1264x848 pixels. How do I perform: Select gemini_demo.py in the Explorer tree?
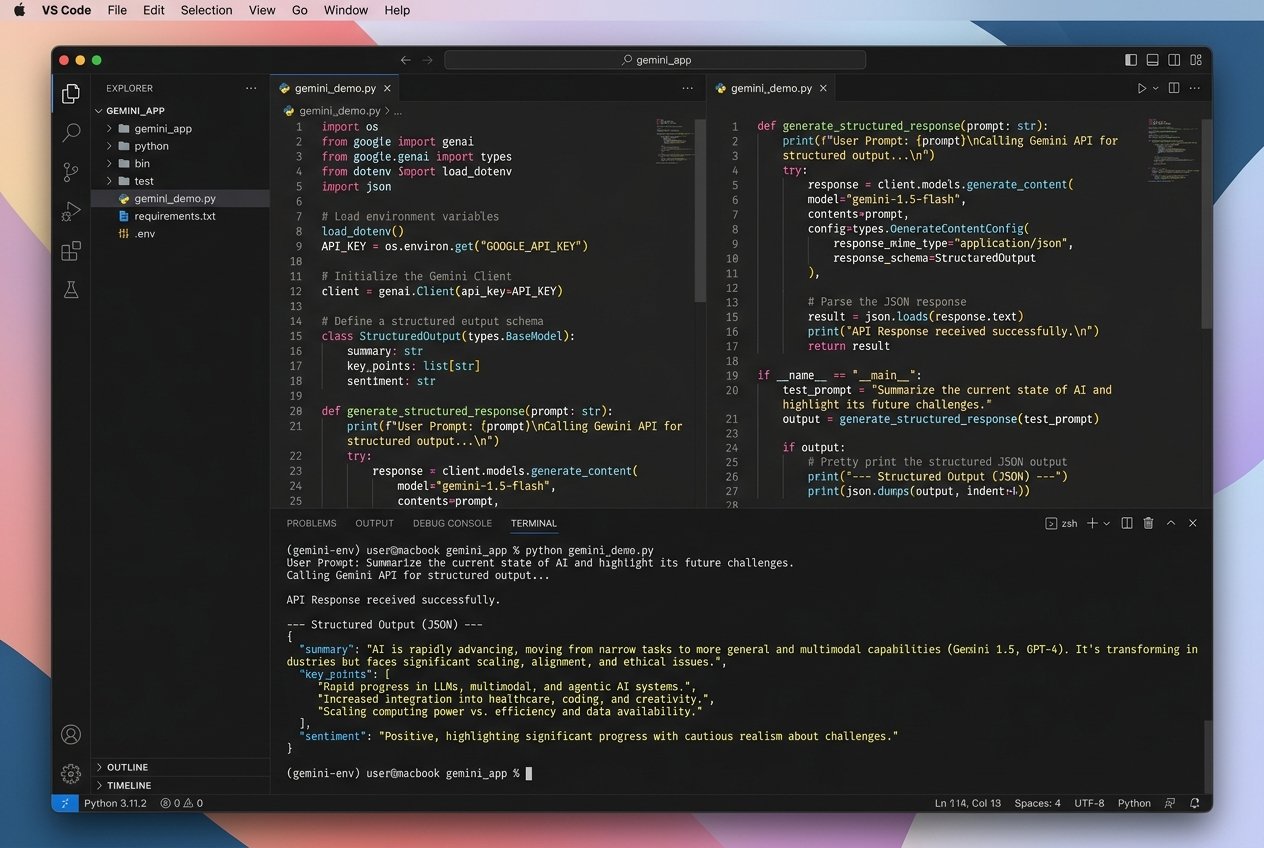pos(181,198)
